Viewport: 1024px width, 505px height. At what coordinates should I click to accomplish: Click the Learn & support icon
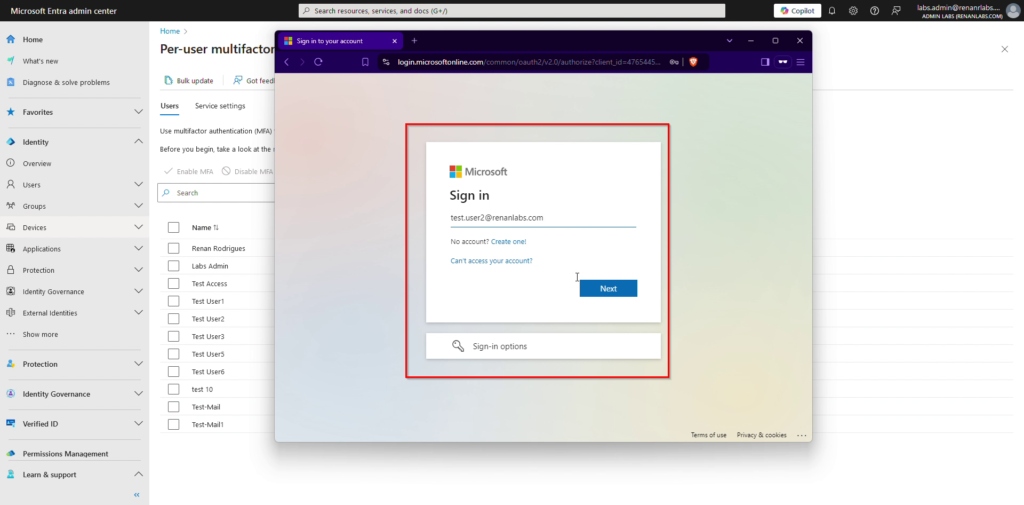(10, 475)
